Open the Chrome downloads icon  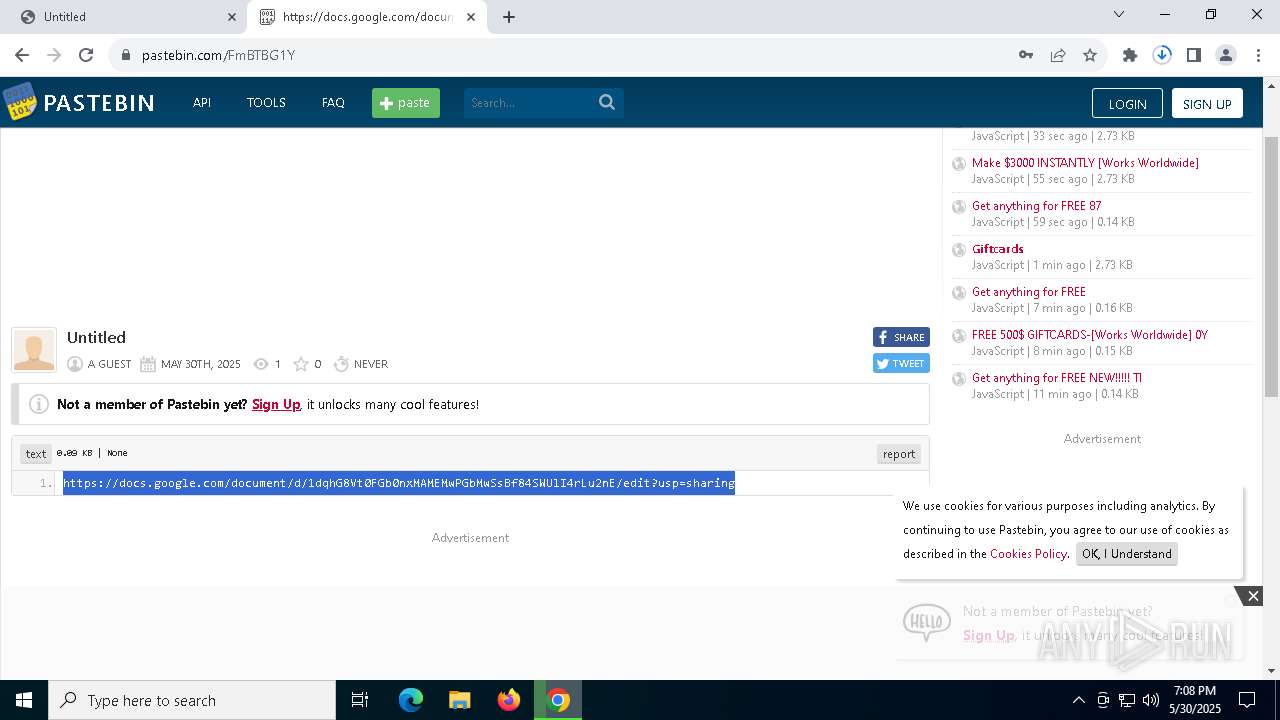(1162, 55)
